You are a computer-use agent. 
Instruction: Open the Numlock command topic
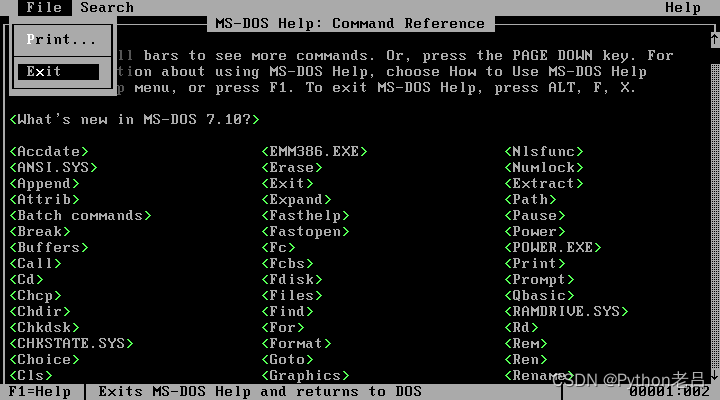click(x=544, y=168)
